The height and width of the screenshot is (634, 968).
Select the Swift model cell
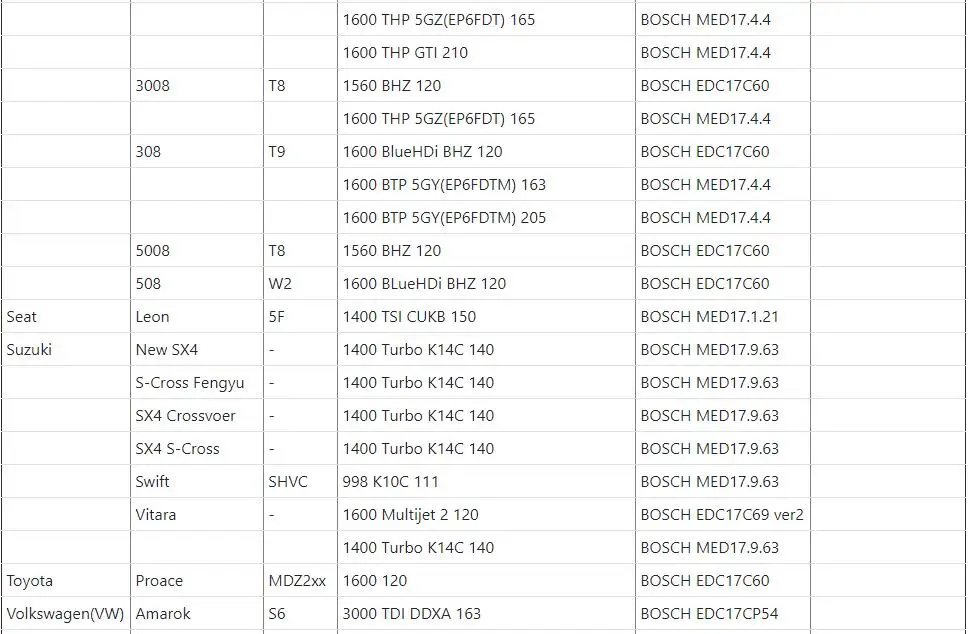[x=197, y=482]
